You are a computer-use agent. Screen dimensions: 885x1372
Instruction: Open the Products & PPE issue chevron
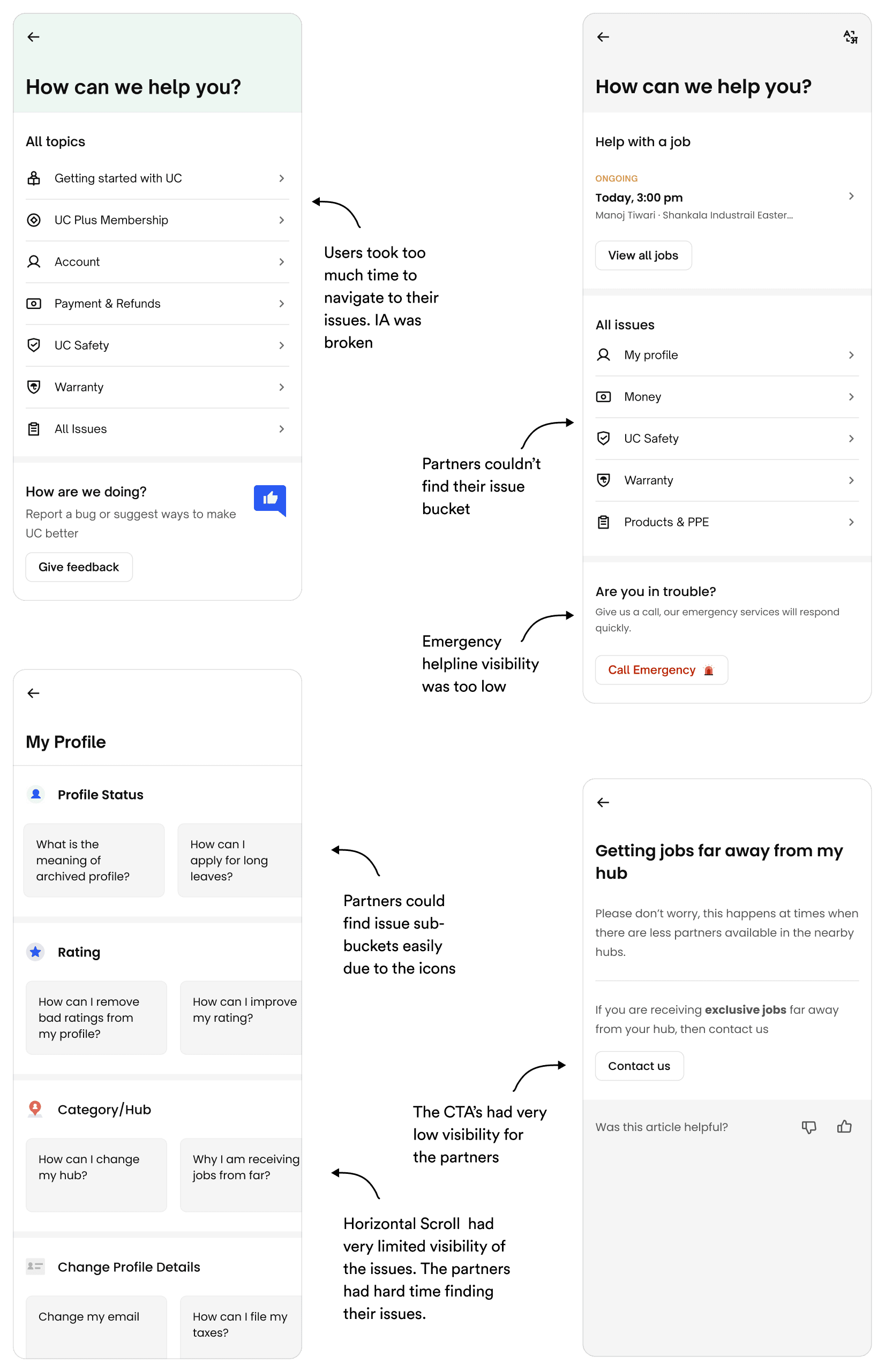(x=851, y=522)
